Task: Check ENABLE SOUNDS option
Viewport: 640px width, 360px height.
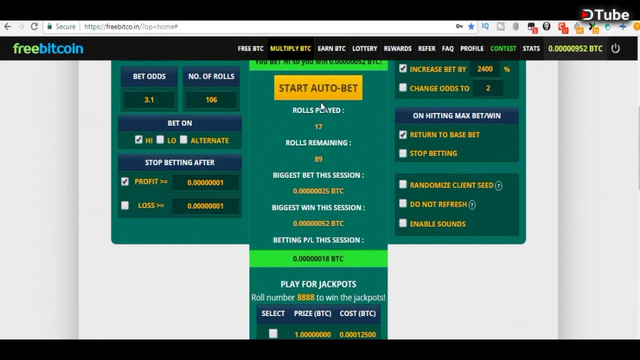Action: pyautogui.click(x=403, y=223)
